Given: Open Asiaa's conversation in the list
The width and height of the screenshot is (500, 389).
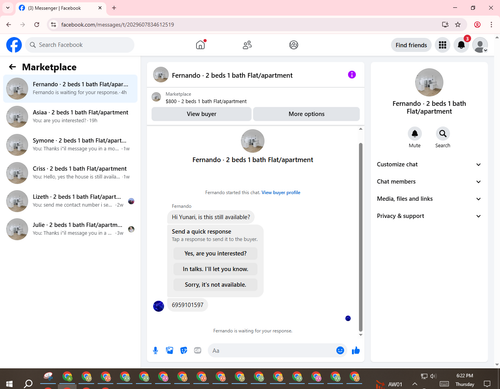Looking at the screenshot, I should coord(70,117).
